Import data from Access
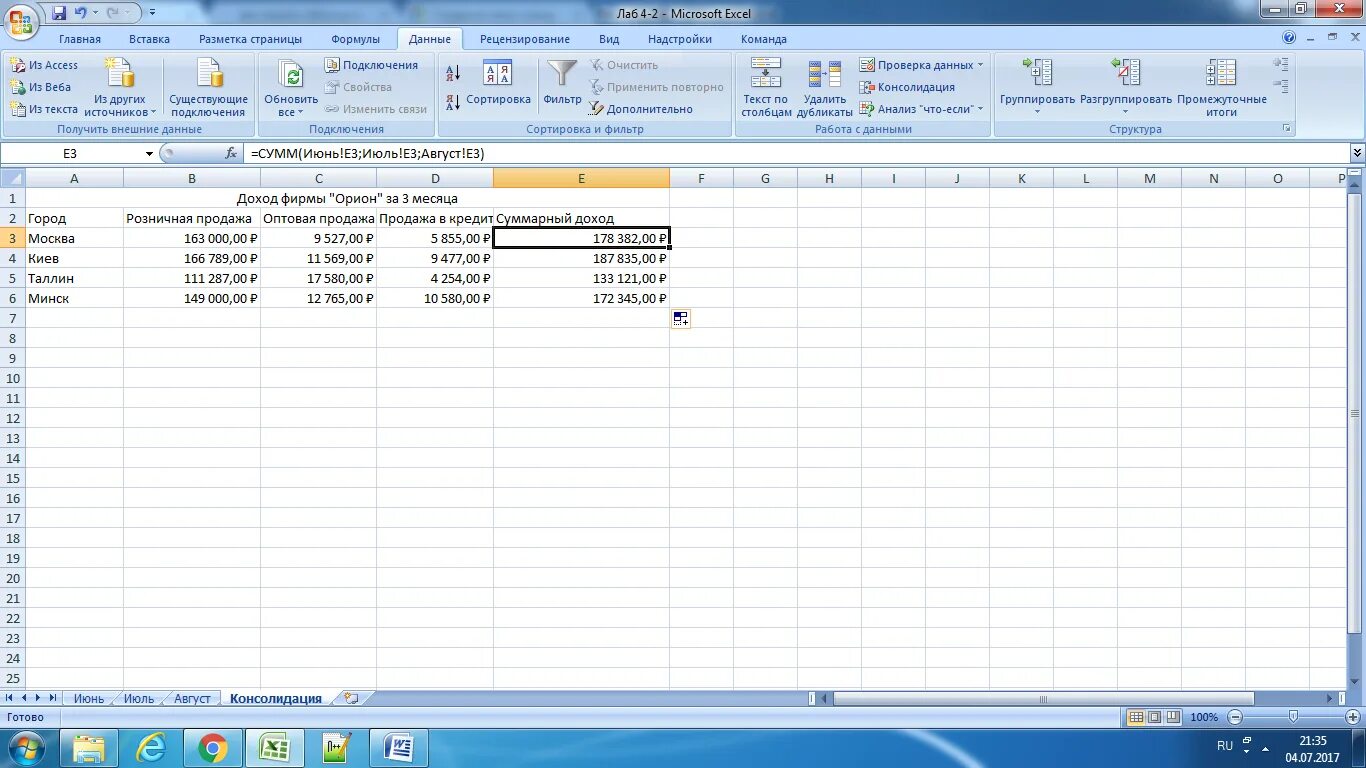This screenshot has width=1366, height=768. (x=44, y=65)
